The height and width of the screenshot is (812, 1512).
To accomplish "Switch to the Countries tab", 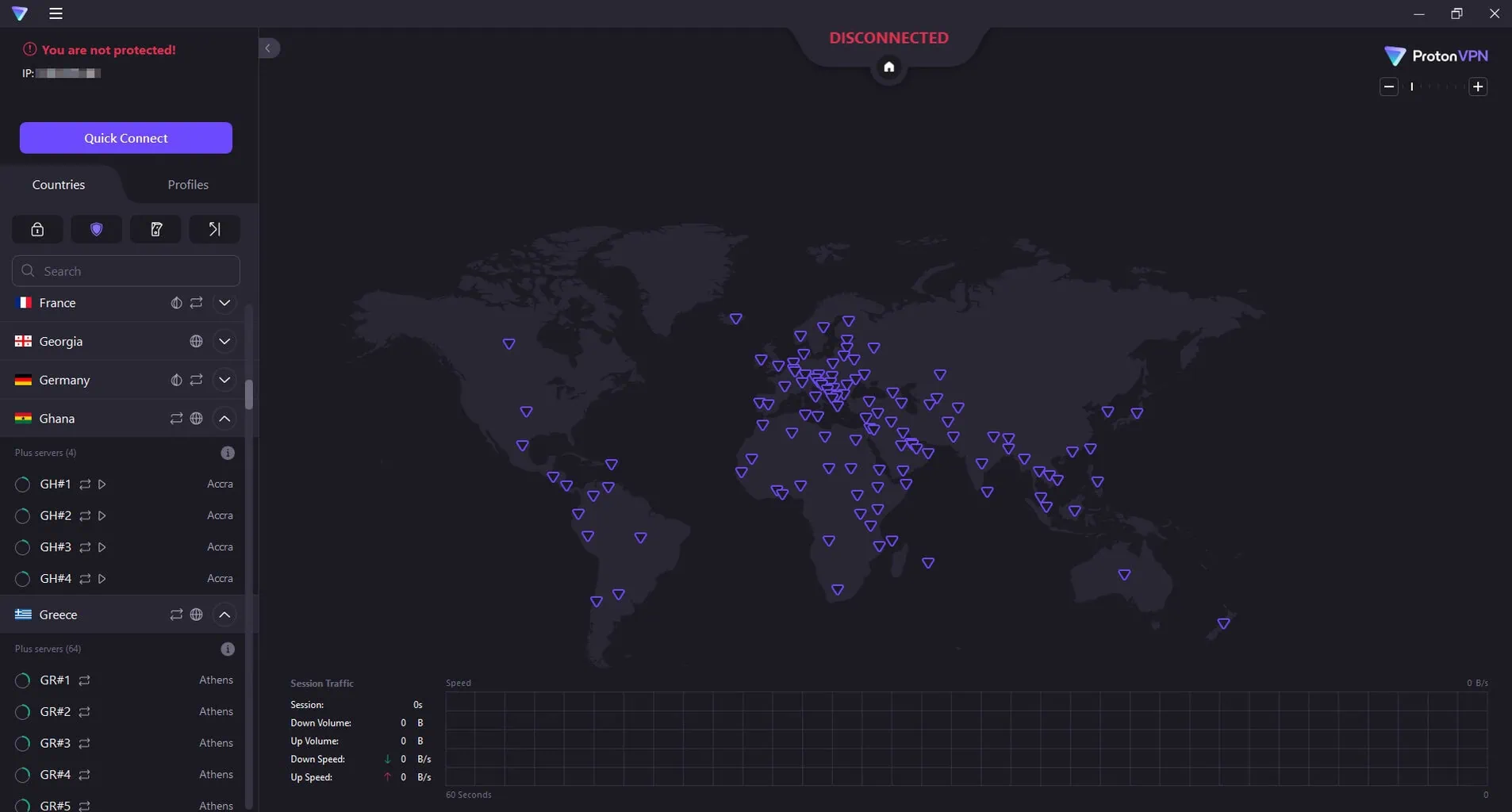I will point(59,185).
